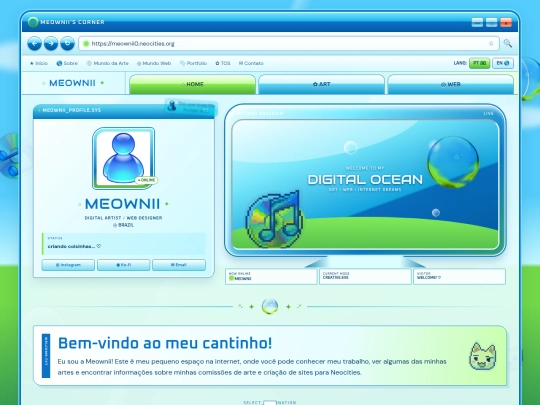Click the glass orb on divider line
This screenshot has width=540, height=405.
pos(270,306)
